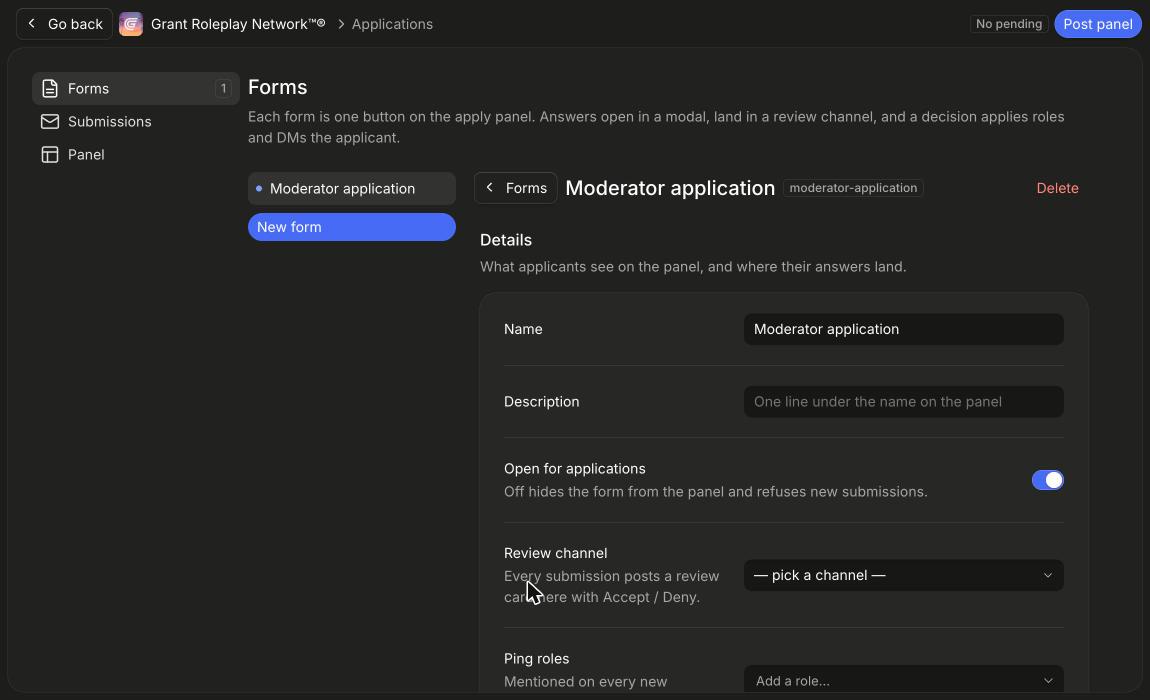Click the Submissions envelope icon
This screenshot has height=700, width=1150.
pyautogui.click(x=50, y=122)
